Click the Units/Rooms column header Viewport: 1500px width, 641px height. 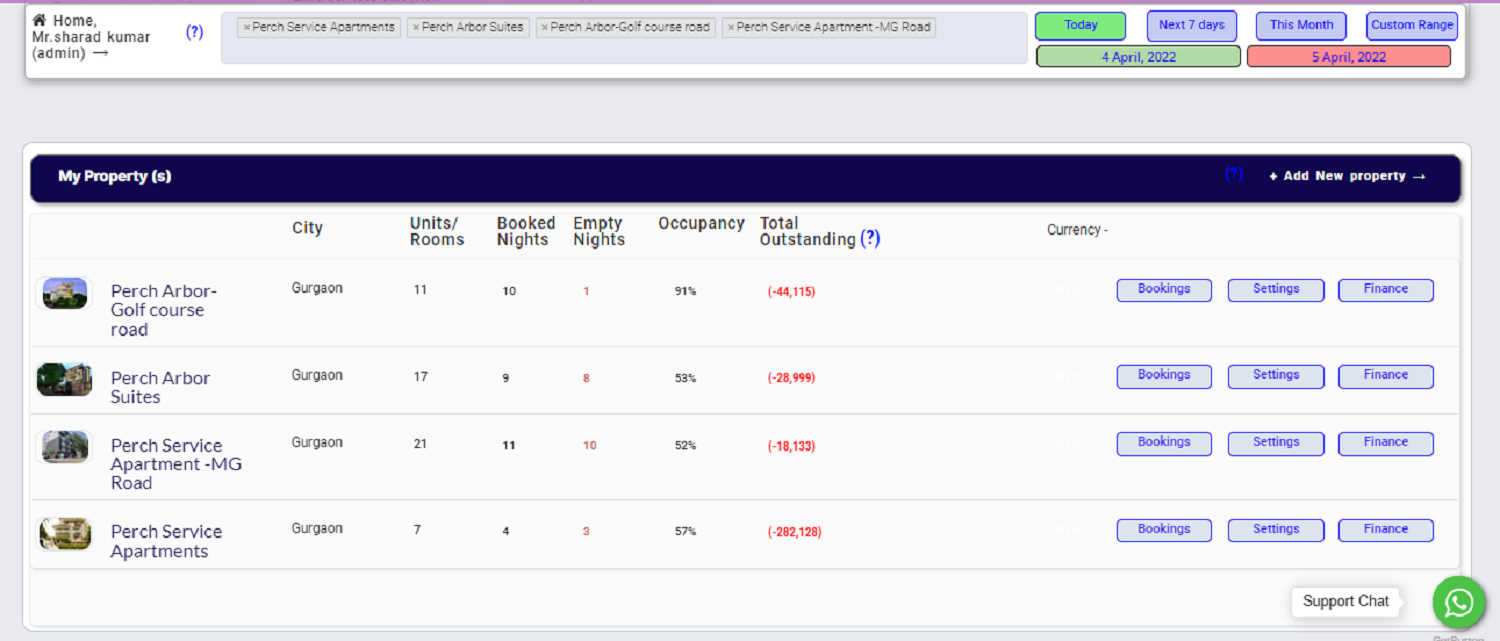437,231
